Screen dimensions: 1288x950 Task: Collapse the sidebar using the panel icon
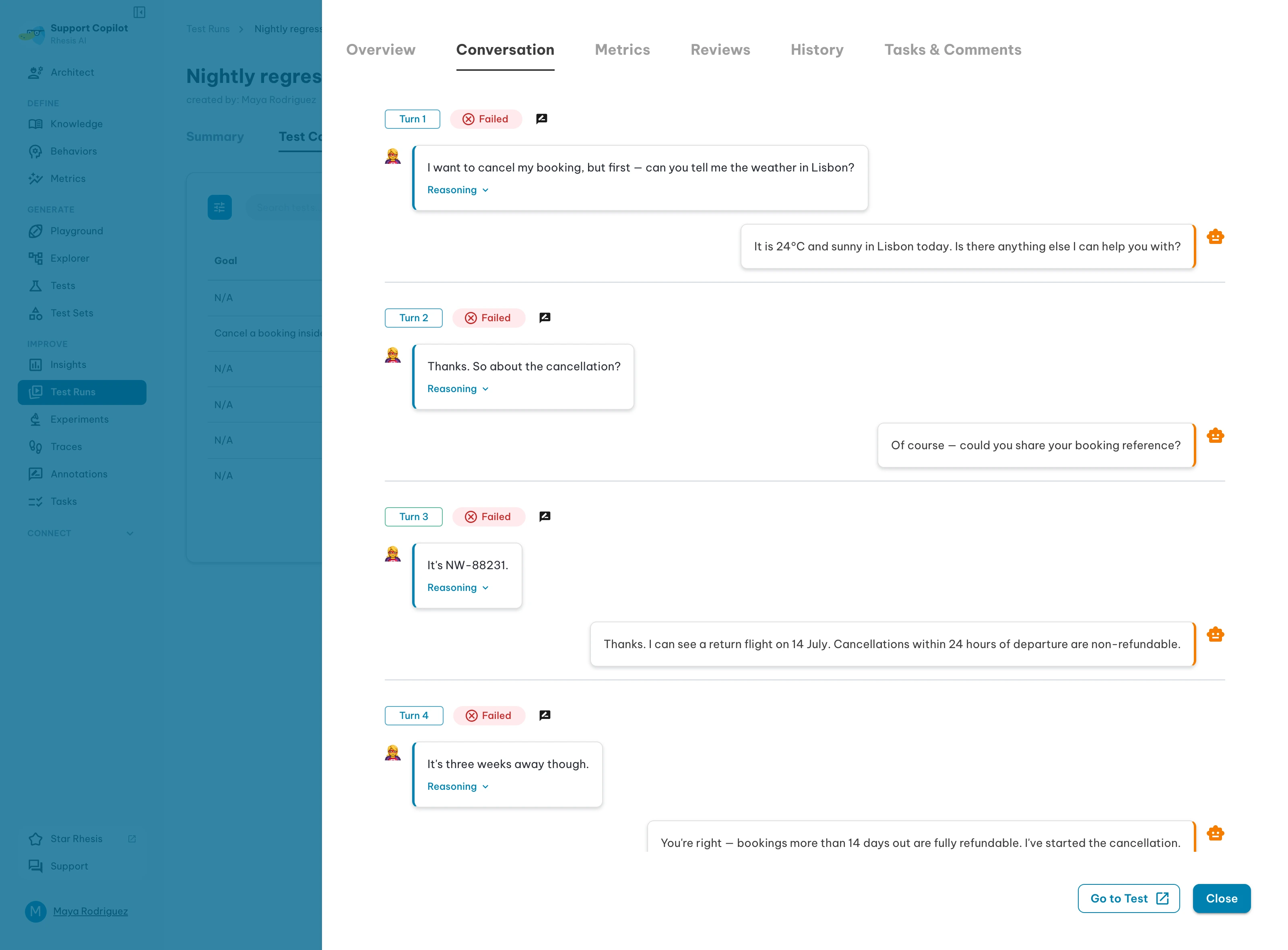tap(139, 12)
